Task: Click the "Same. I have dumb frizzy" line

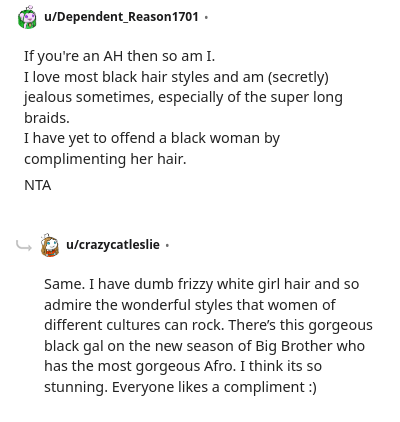Action: click(201, 284)
